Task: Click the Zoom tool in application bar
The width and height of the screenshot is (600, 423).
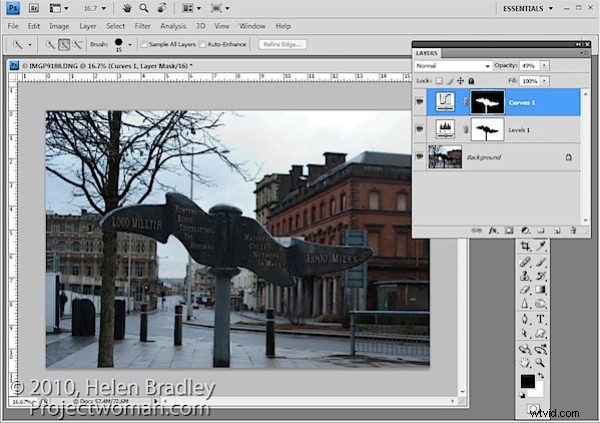Action: (x=144, y=8)
